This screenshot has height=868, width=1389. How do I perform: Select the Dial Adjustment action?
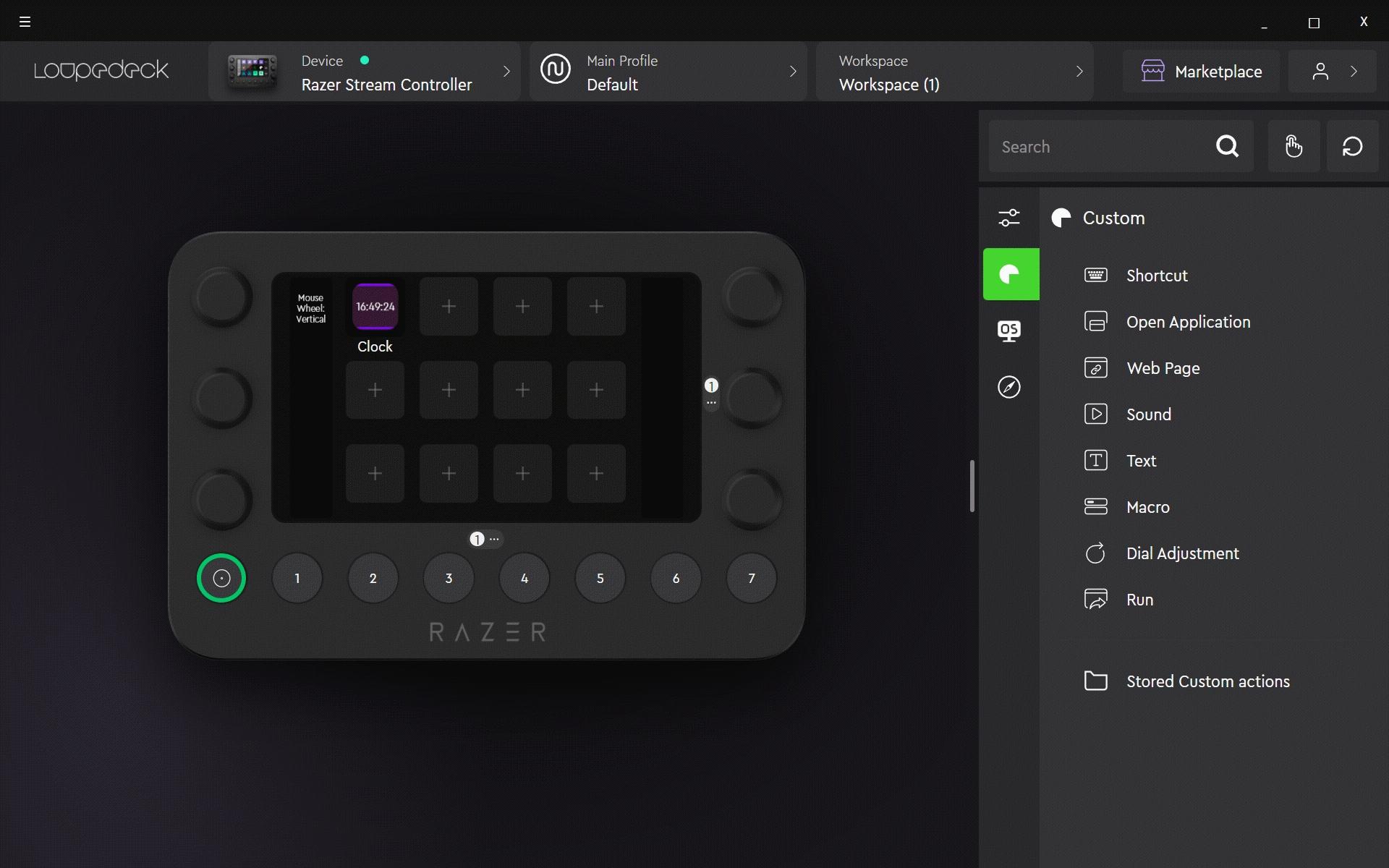coord(1183,553)
